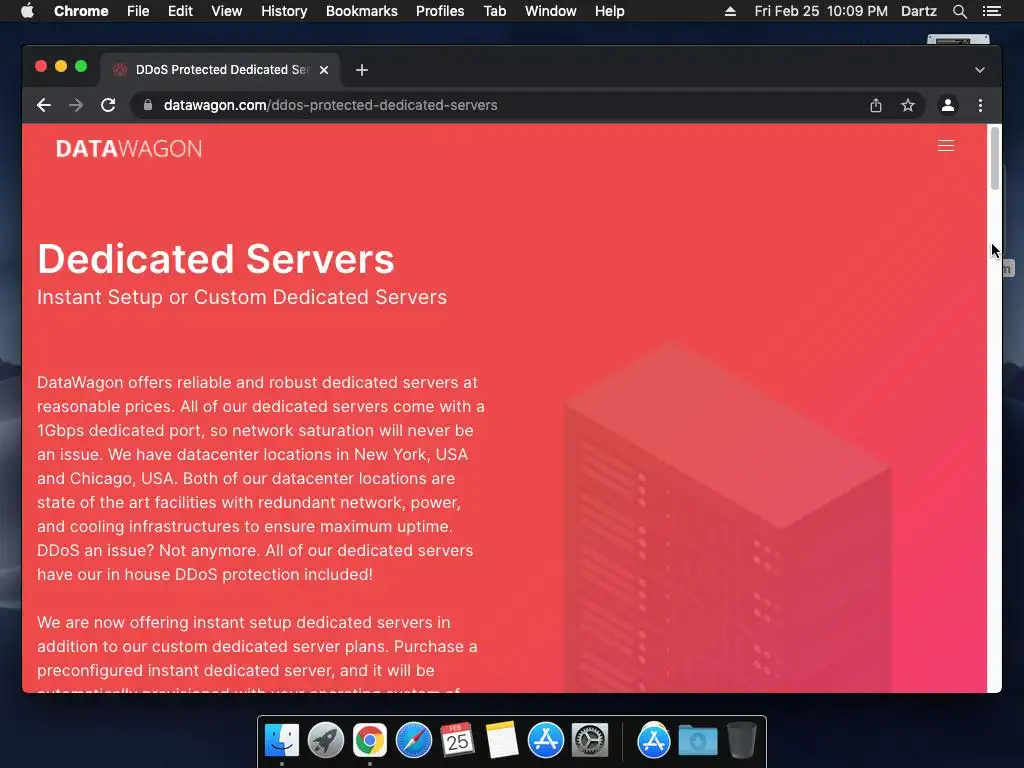
Task: Open Launchpad rocket in the Dock
Action: pyautogui.click(x=326, y=741)
